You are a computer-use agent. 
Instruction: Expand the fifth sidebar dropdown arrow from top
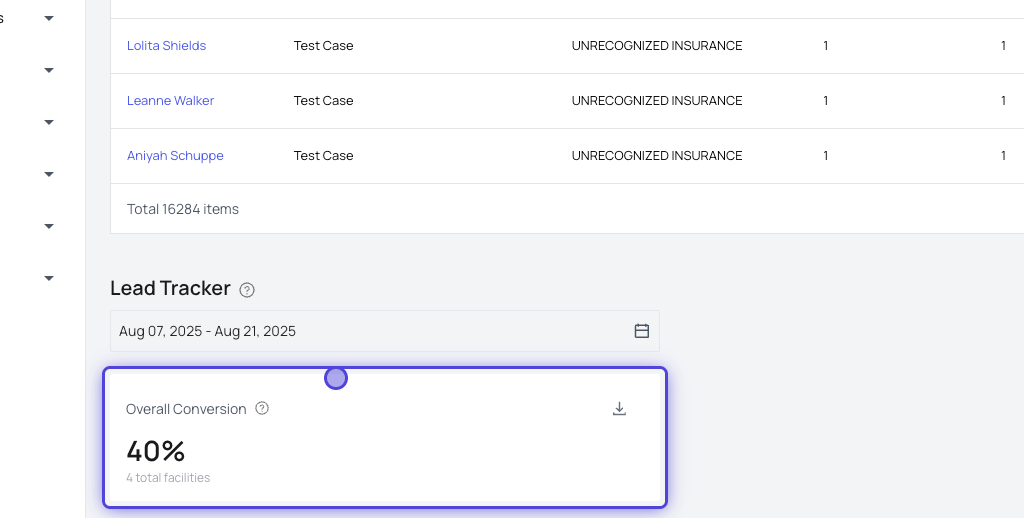tap(49, 226)
